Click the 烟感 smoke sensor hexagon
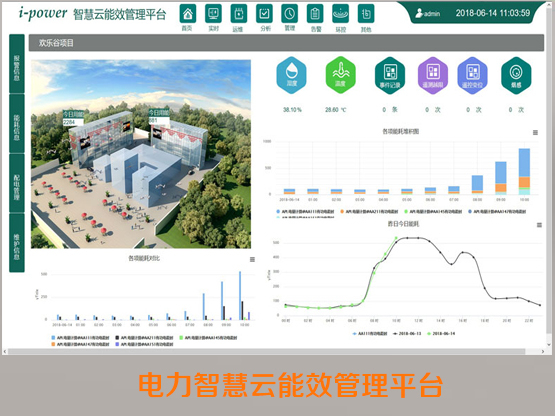This screenshot has width=555, height=416. coord(516,75)
